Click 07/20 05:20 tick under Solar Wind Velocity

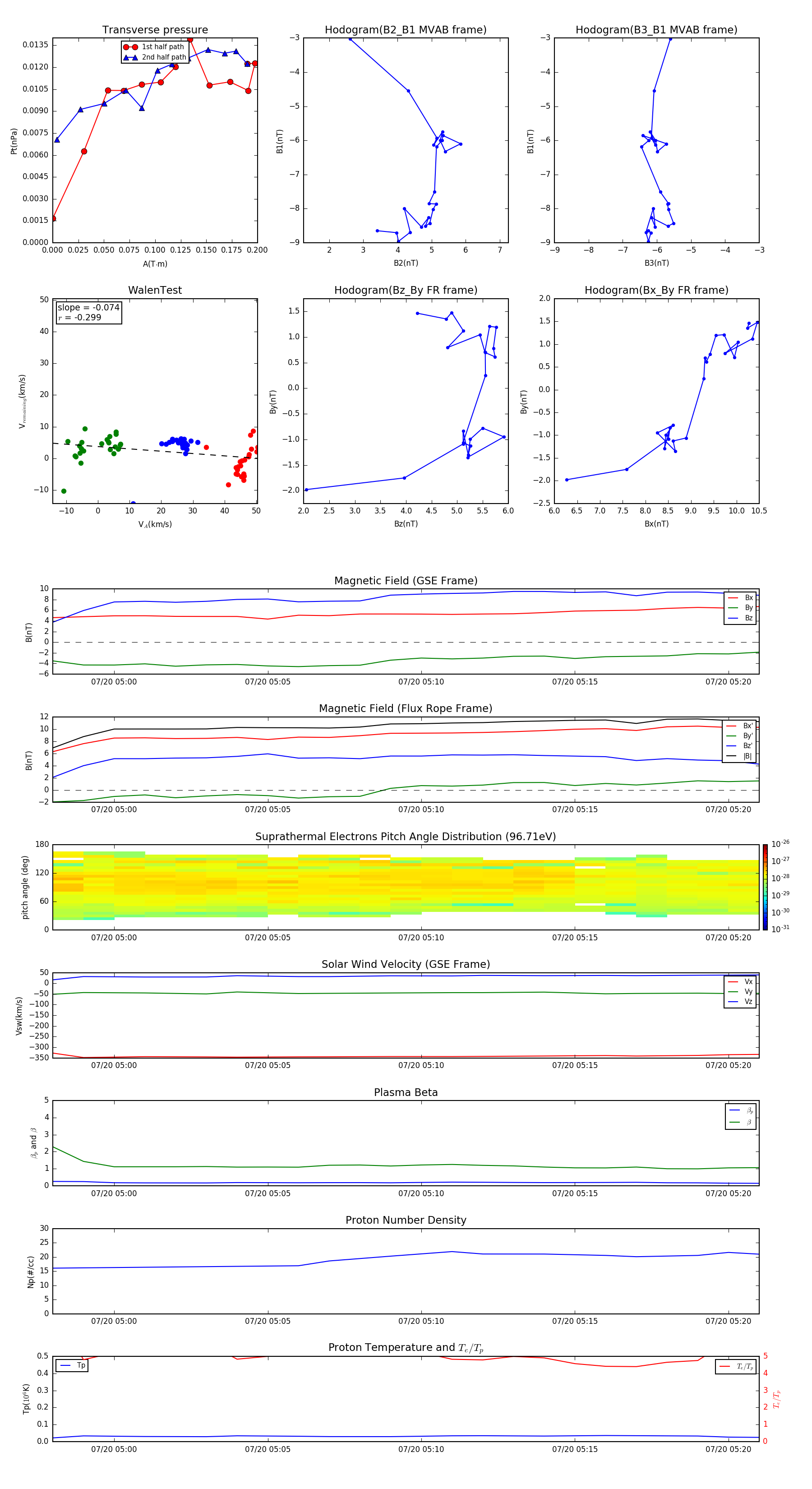[x=728, y=1065]
